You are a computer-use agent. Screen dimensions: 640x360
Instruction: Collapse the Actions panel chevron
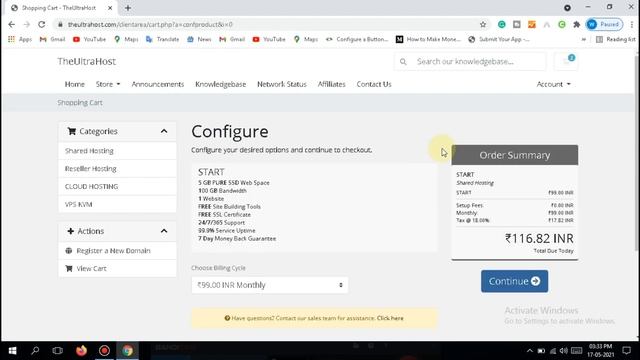[x=164, y=231]
